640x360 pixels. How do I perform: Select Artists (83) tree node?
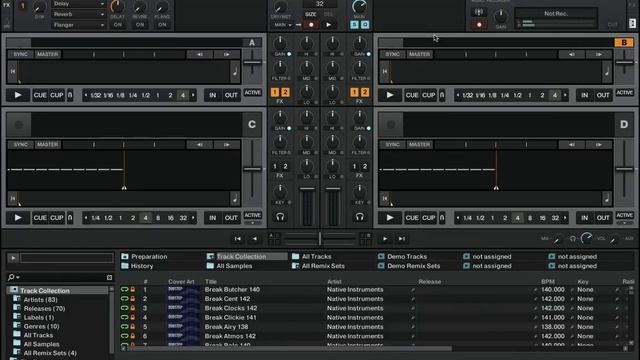click(x=40, y=300)
